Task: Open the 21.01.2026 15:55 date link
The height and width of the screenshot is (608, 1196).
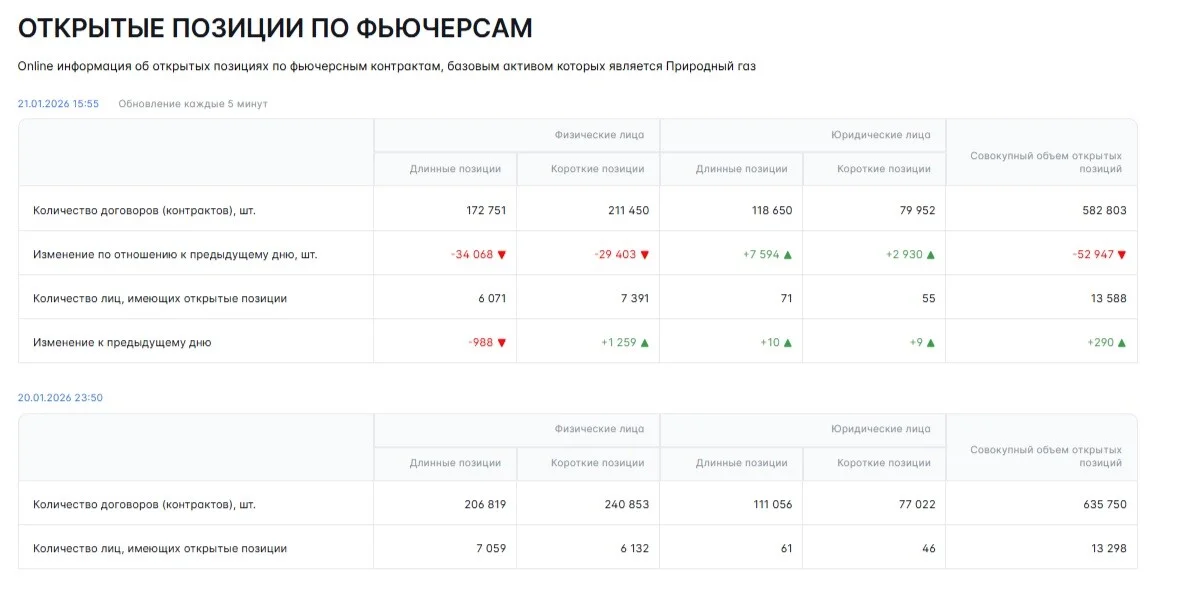Action: (x=58, y=104)
